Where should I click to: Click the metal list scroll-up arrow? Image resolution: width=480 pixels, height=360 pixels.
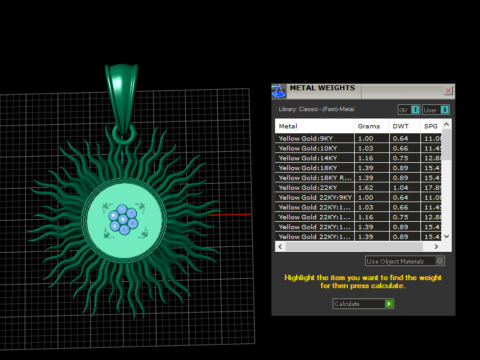pyautogui.click(x=447, y=124)
